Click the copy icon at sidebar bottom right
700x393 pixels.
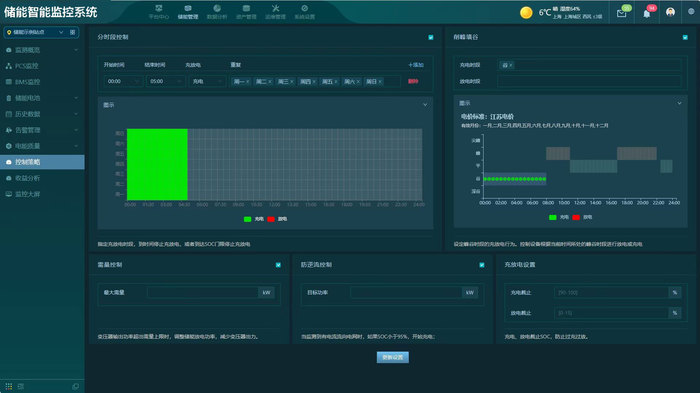75,386
